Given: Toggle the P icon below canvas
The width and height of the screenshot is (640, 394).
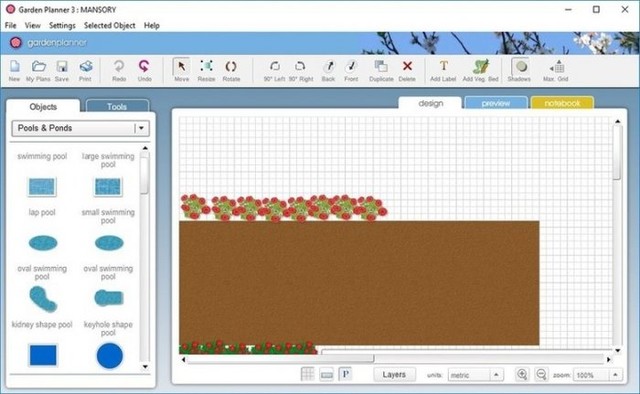Looking at the screenshot, I should click(x=345, y=374).
